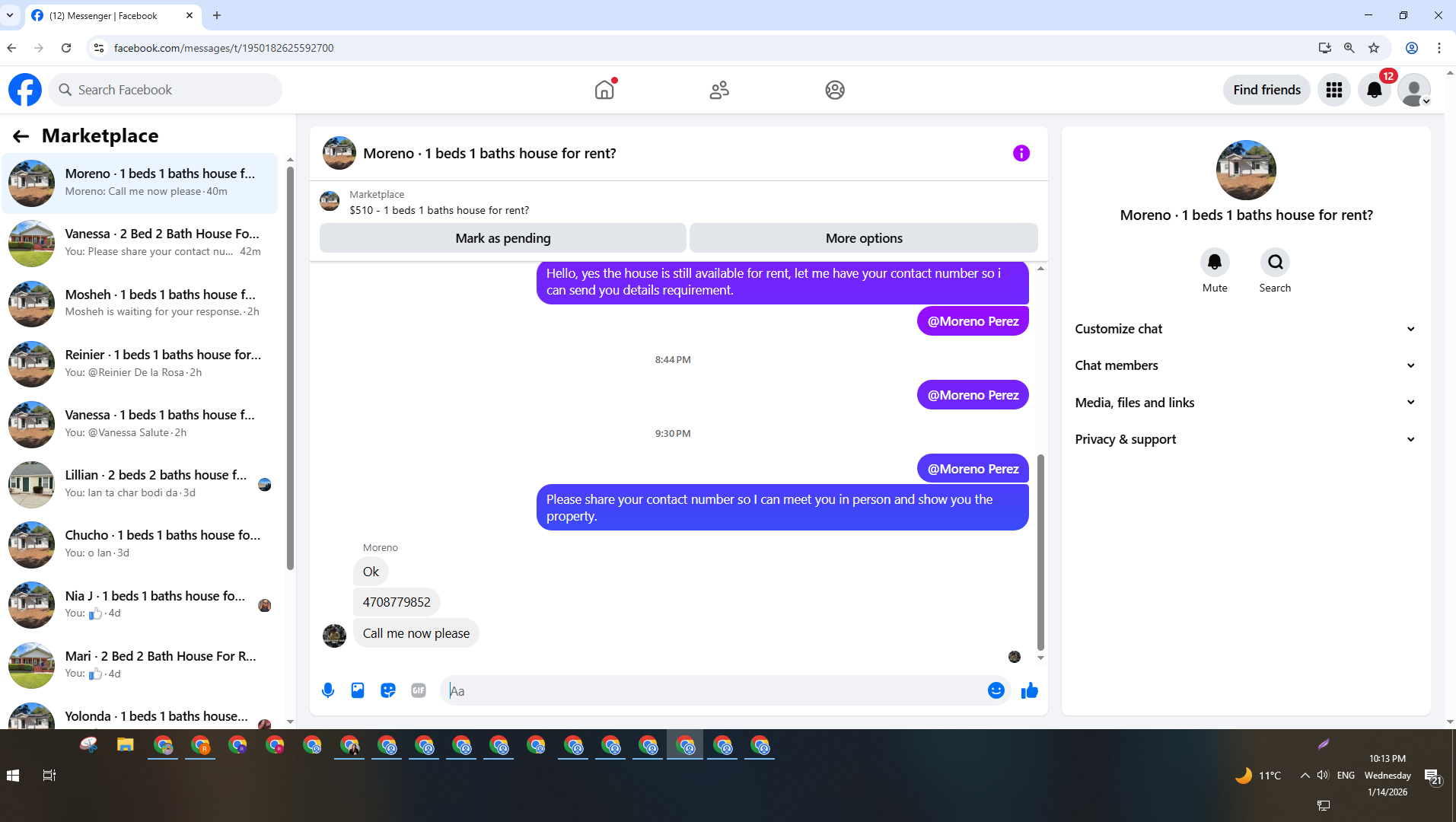This screenshot has height=822, width=1456.
Task: Open the browser zoom magnifier icon
Action: [1349, 48]
